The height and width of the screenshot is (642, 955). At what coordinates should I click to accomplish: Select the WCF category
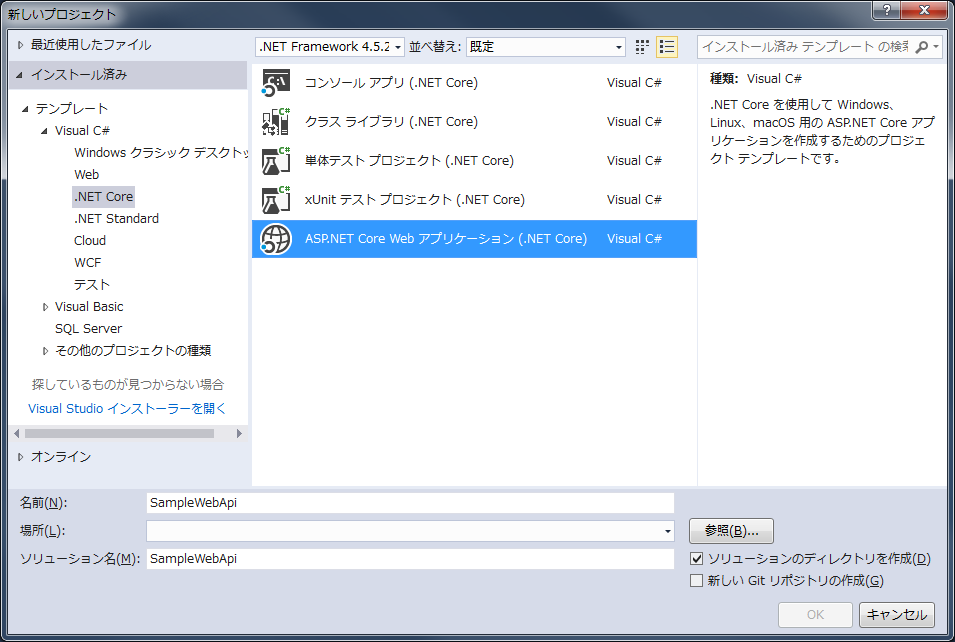(x=88, y=263)
